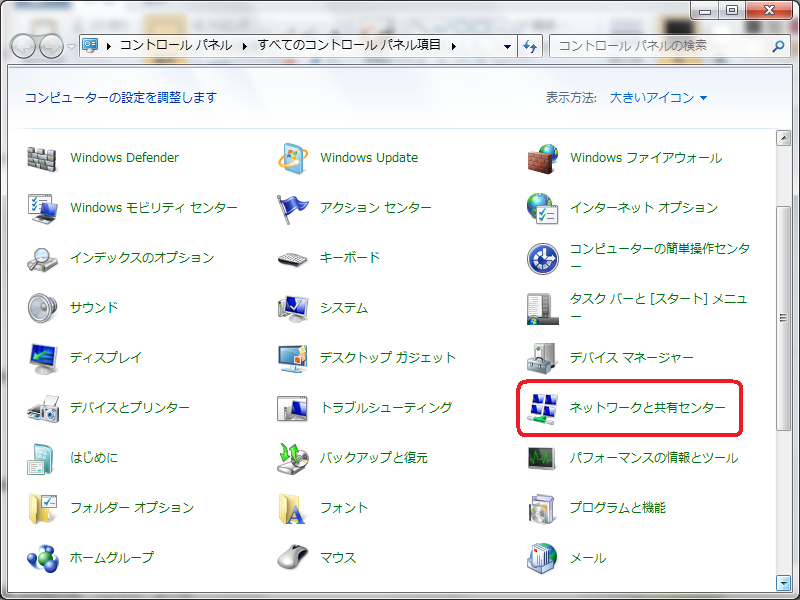This screenshot has height=600, width=800.
Task: Click the ネットワークと共有センター icon
Action: click(x=542, y=408)
